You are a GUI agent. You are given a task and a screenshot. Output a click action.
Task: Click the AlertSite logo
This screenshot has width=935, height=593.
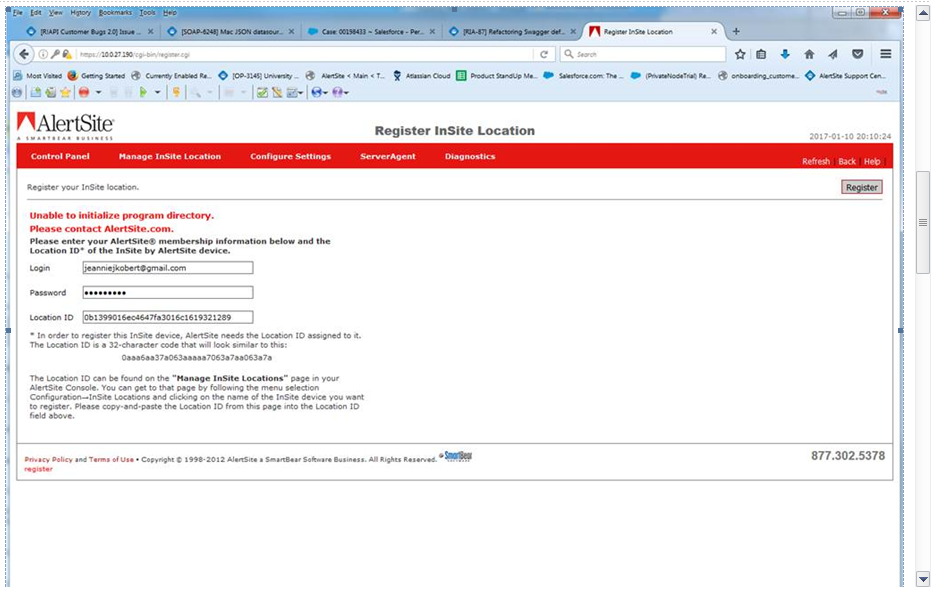65,126
